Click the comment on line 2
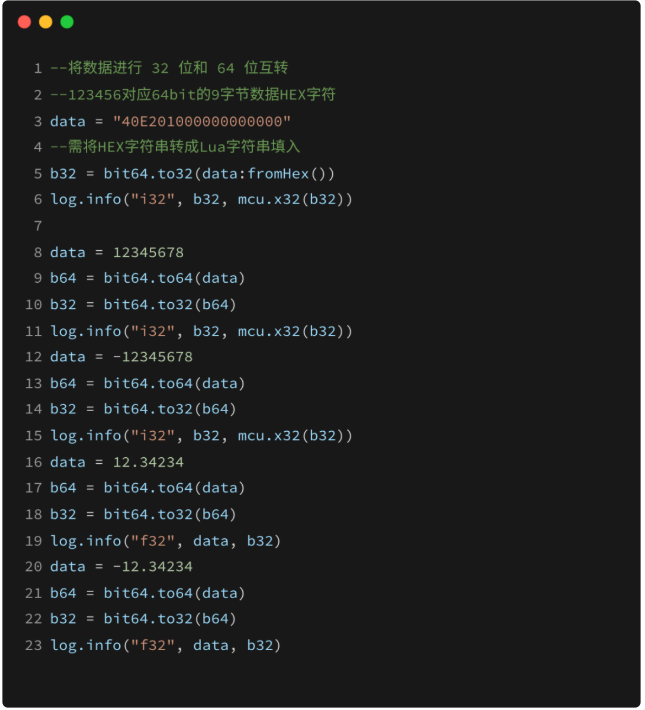Screen dimensions: 645x710 tap(193, 95)
